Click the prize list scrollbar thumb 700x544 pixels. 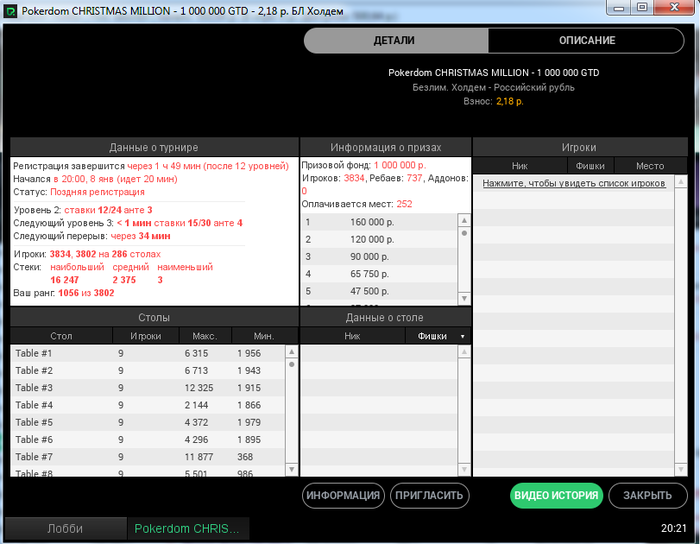tap(464, 233)
